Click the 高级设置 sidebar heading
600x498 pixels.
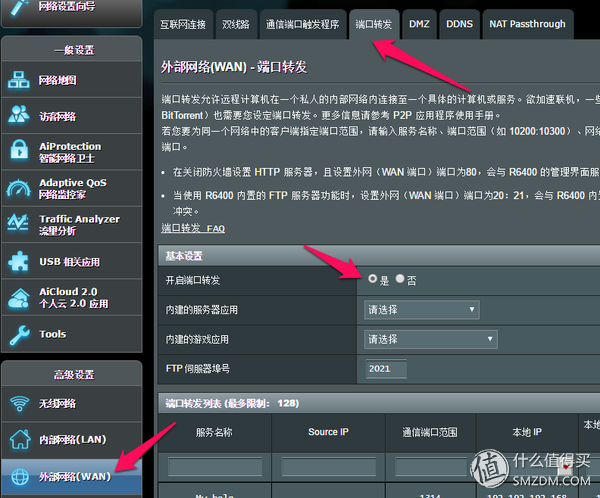click(x=74, y=374)
